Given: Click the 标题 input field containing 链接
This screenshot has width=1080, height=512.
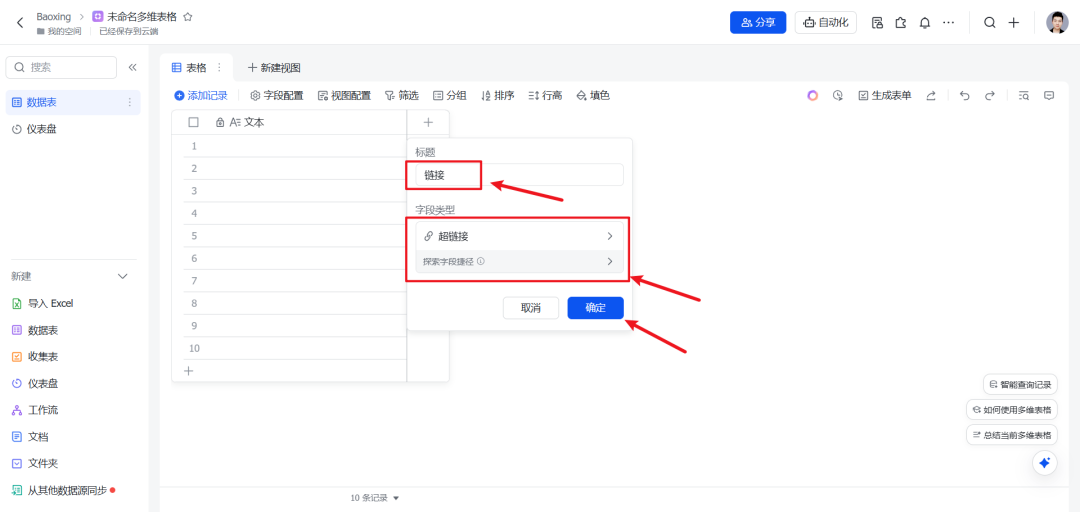Looking at the screenshot, I should pos(519,175).
